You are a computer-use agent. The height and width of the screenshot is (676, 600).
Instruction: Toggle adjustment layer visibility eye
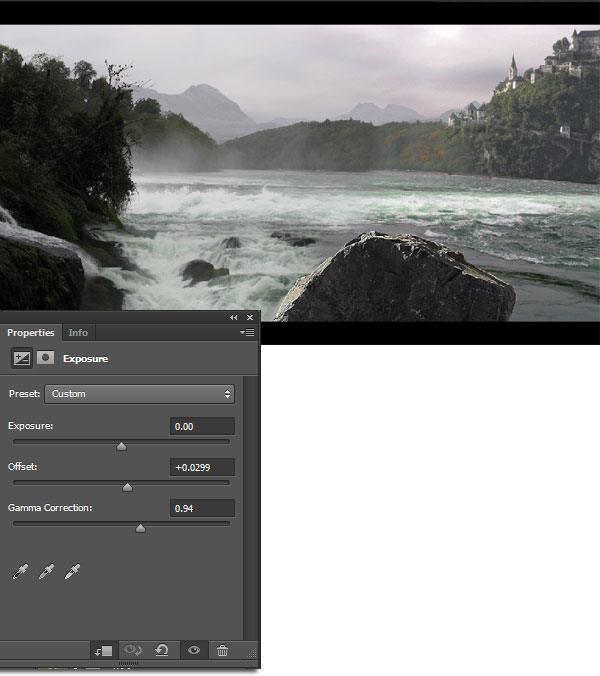click(x=194, y=650)
